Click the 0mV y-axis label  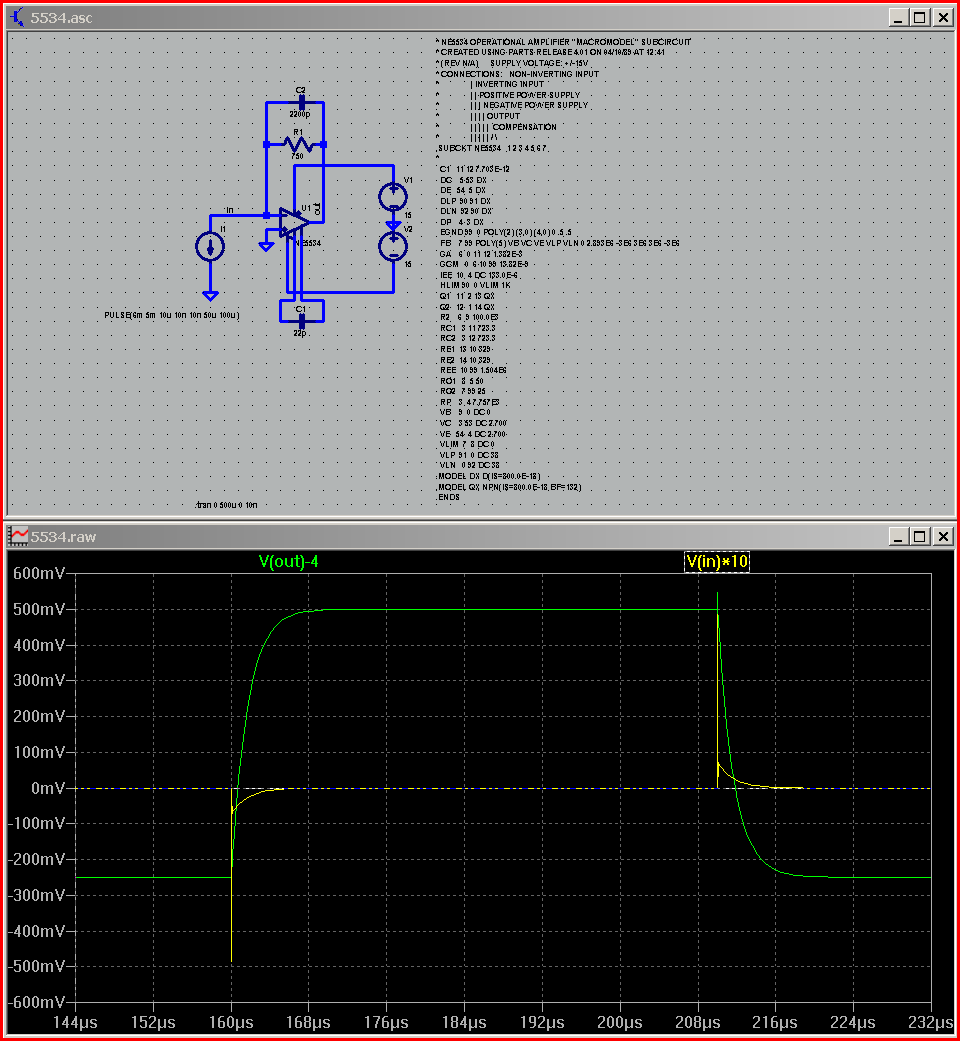[x=48, y=788]
